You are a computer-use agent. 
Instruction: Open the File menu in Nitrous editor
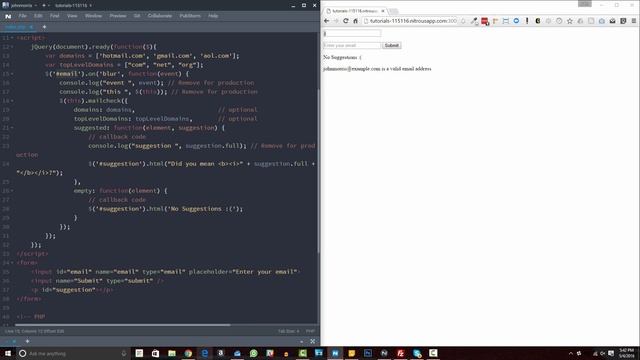[22, 16]
